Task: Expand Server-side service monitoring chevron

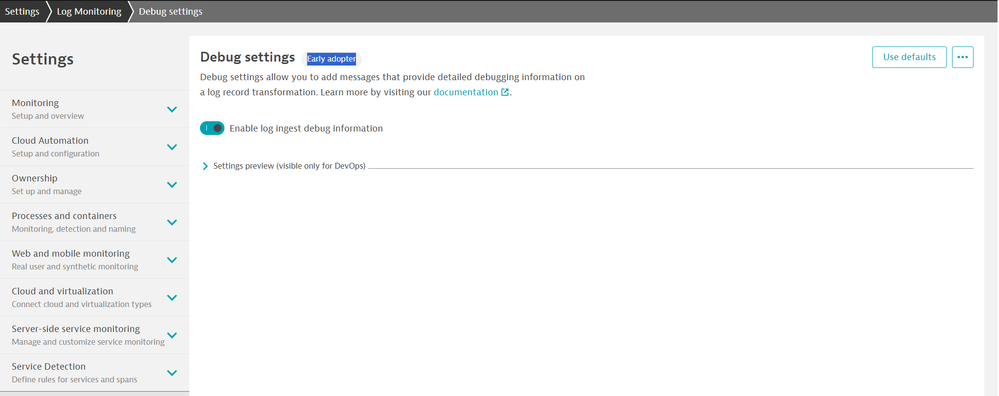Action: 171,335
